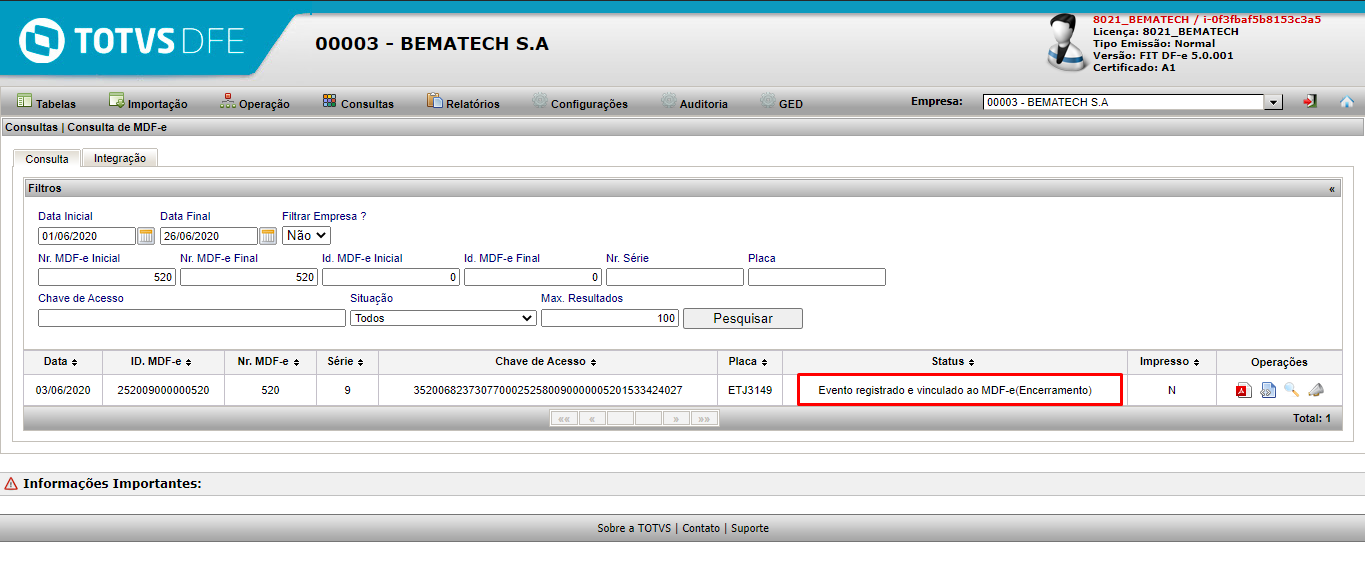The width and height of the screenshot is (1365, 561).
Task: Sort the table by ID. MDF-e column
Action: (160, 362)
